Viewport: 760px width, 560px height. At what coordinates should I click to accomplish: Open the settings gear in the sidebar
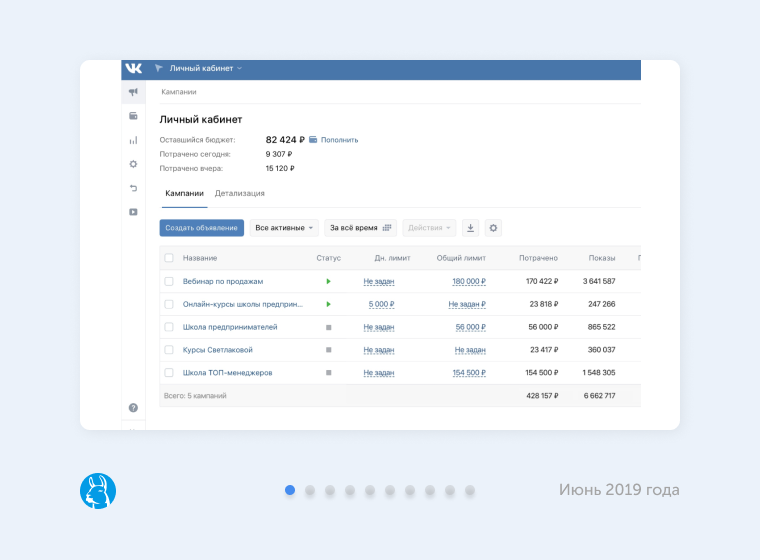pos(133,164)
